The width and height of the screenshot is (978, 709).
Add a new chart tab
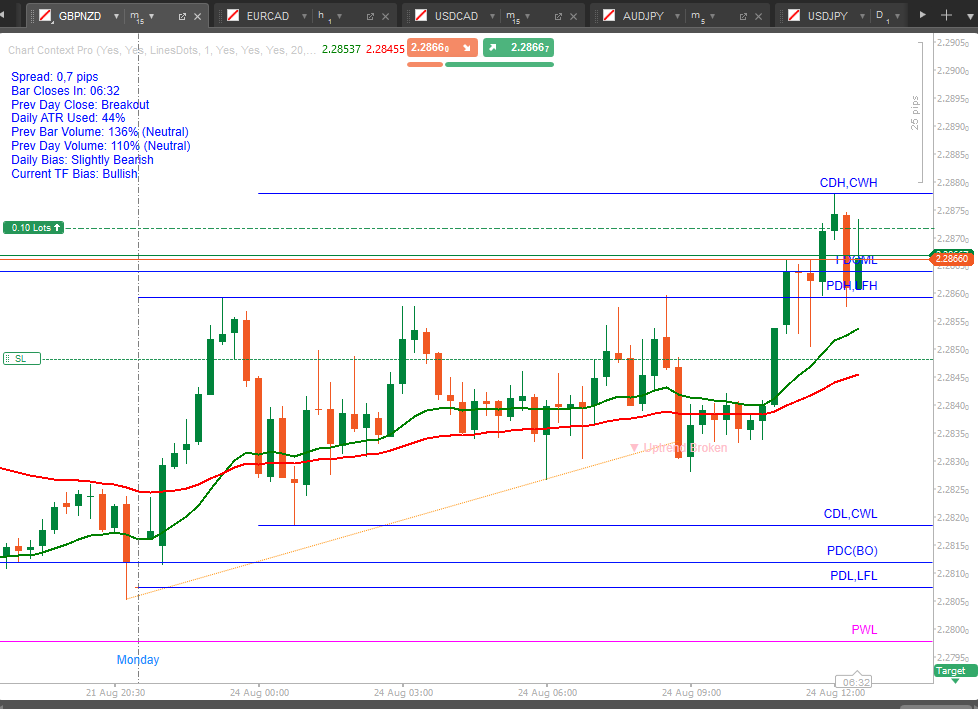(946, 15)
